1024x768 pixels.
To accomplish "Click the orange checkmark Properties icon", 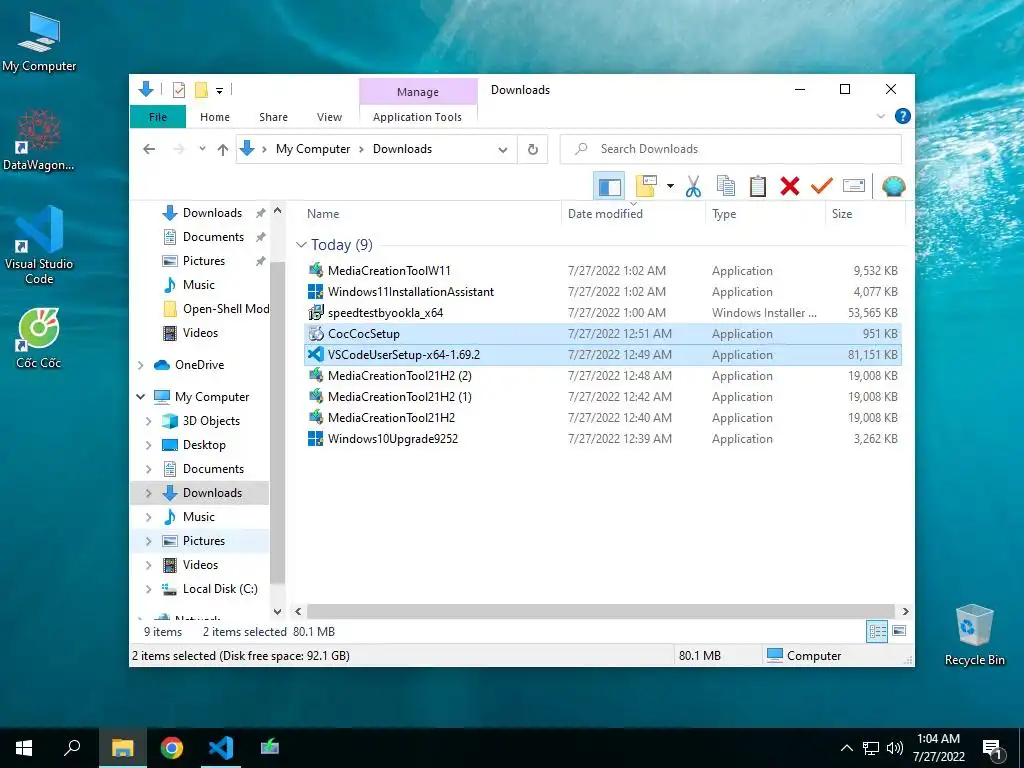I will (x=822, y=187).
